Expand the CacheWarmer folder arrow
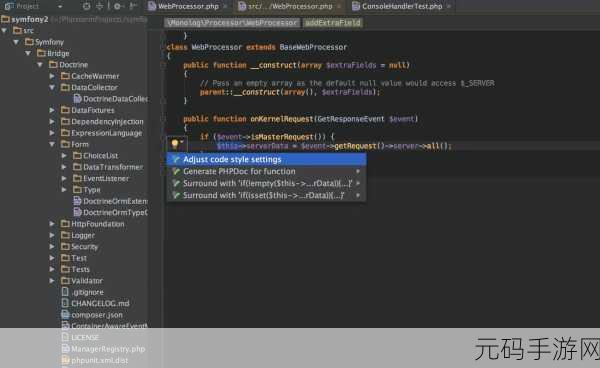The height and width of the screenshot is (368, 600). [x=52, y=76]
